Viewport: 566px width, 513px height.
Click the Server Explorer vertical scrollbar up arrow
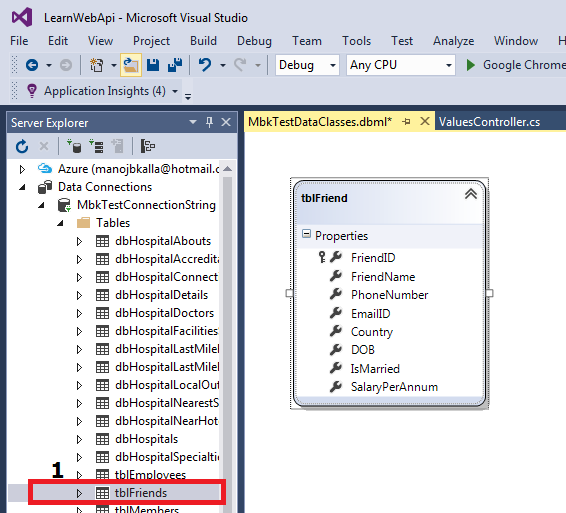[227, 169]
